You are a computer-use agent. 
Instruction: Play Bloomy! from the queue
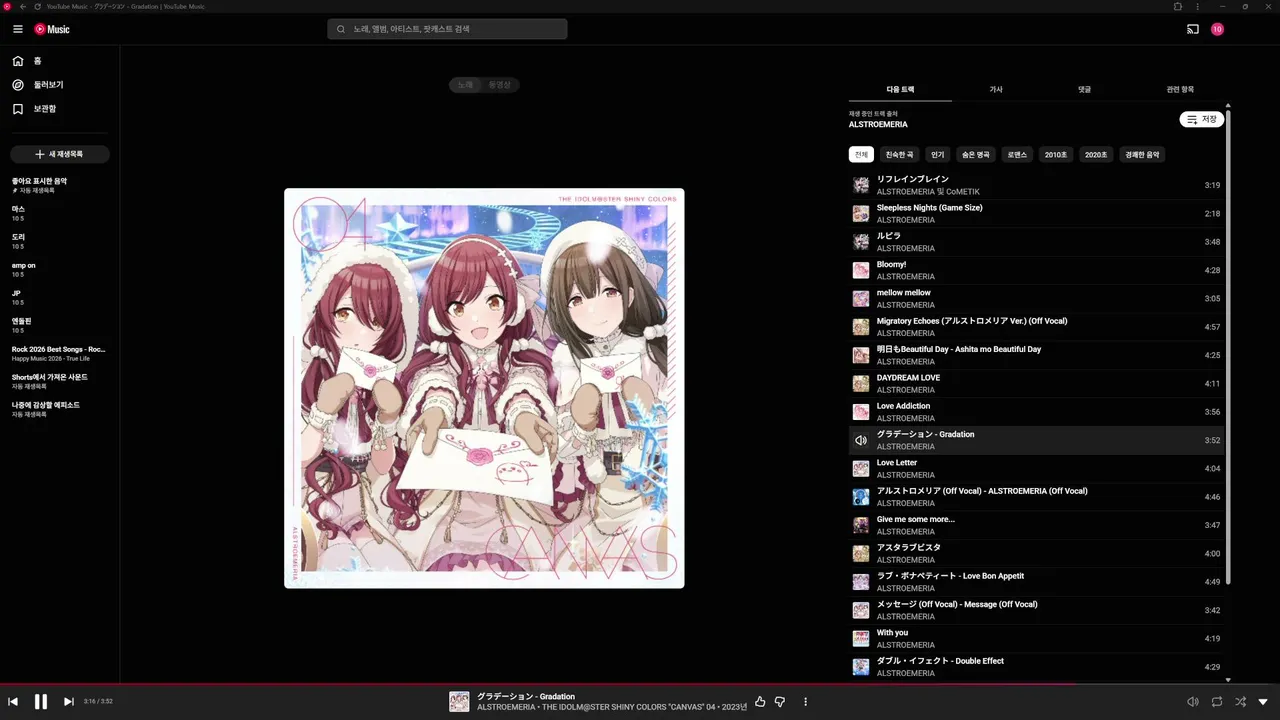pos(1036,270)
